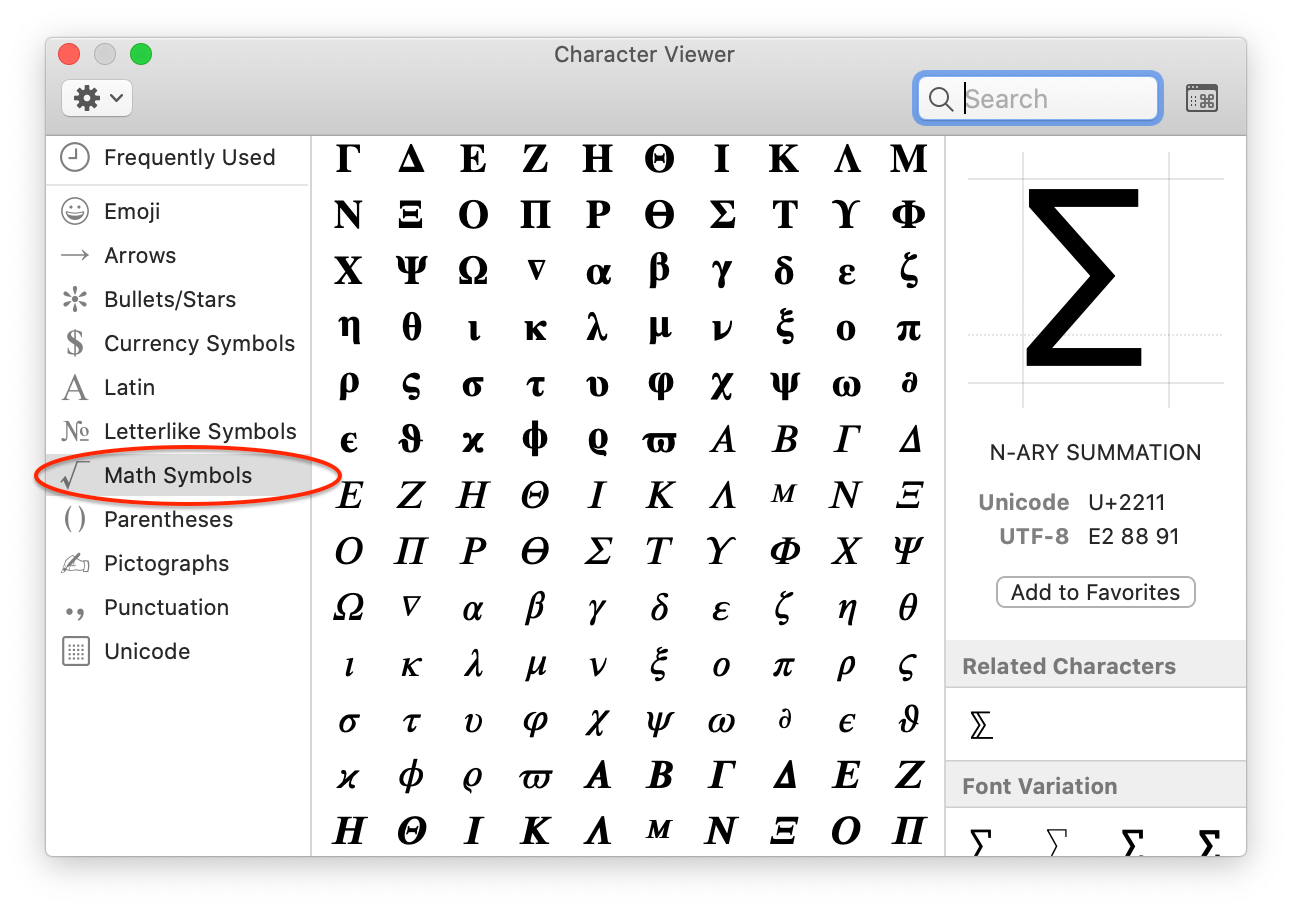1292x910 pixels.
Task: Click the Letterlike Symbols № icon
Action: 72,431
